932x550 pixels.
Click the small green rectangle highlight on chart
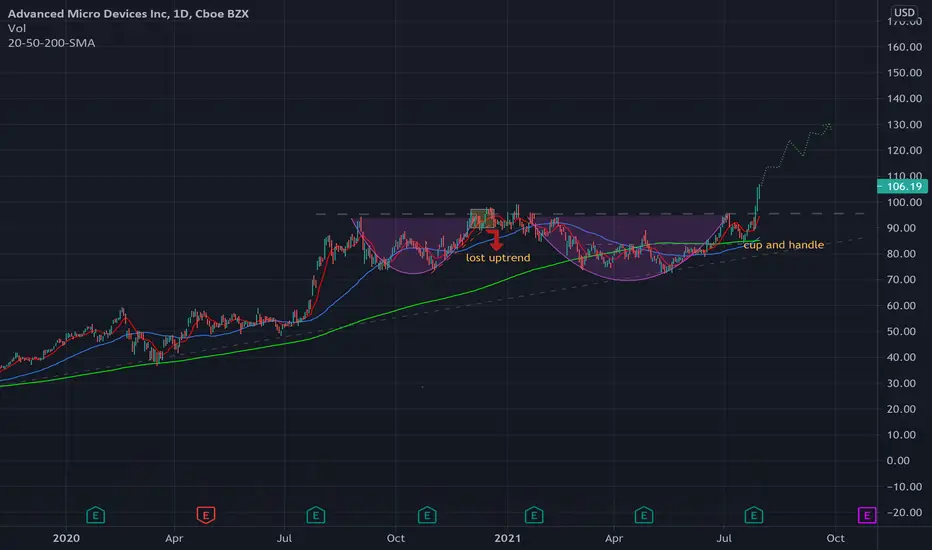coord(481,219)
